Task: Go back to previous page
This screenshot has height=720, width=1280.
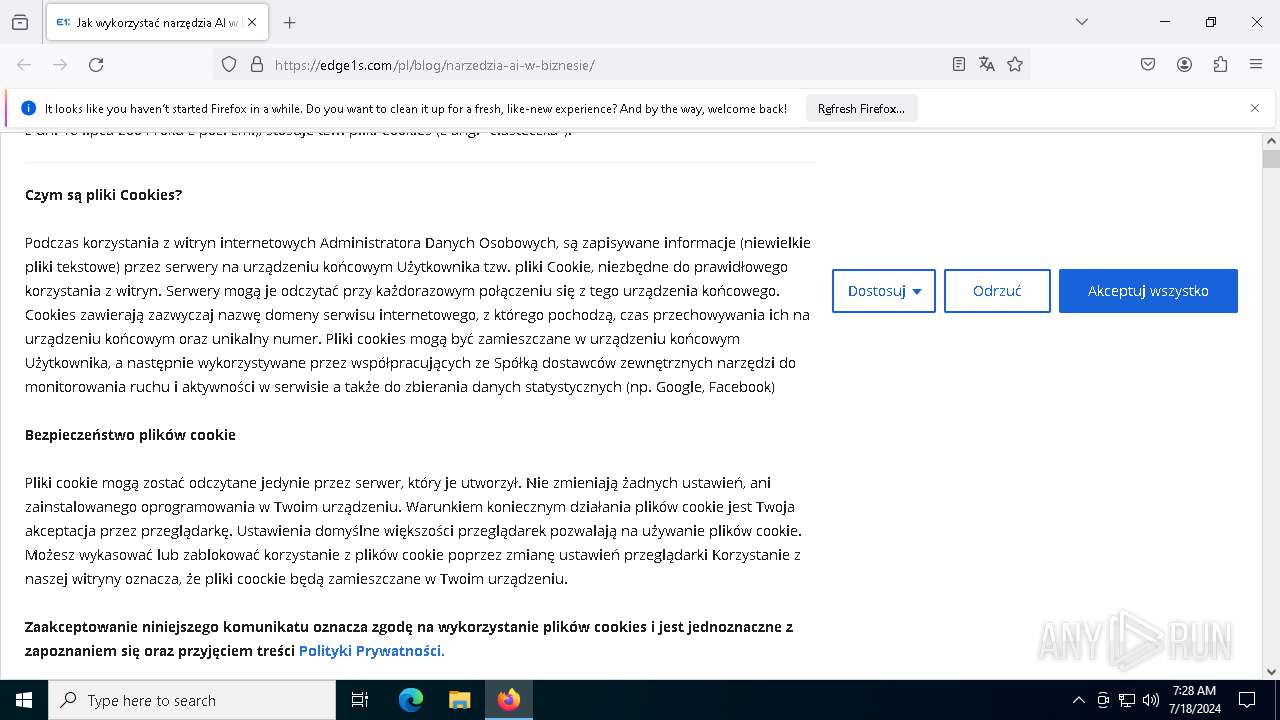Action: tap(24, 64)
